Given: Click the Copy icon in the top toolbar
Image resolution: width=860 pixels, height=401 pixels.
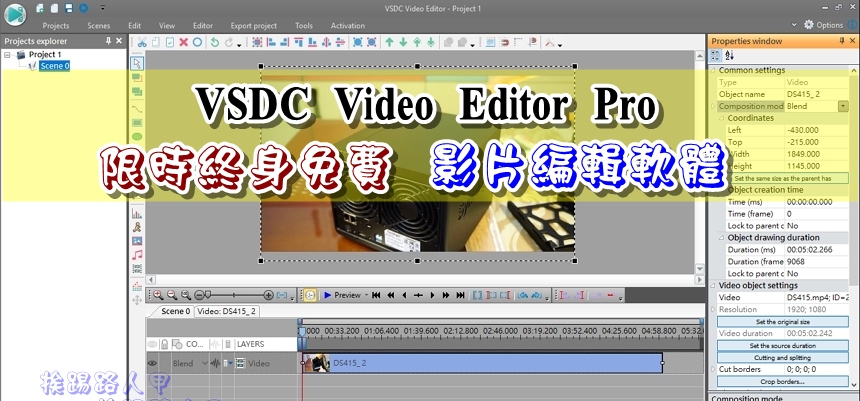Looking at the screenshot, I should [156, 42].
